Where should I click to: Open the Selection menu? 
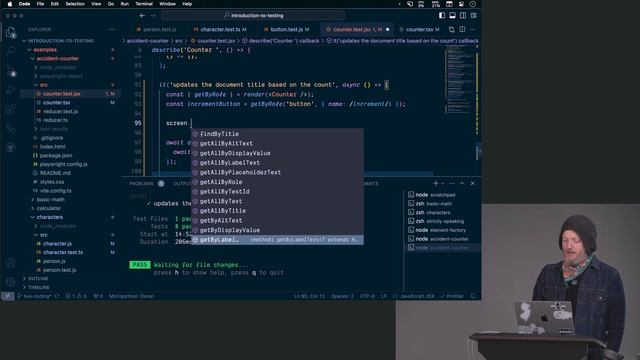point(75,4)
